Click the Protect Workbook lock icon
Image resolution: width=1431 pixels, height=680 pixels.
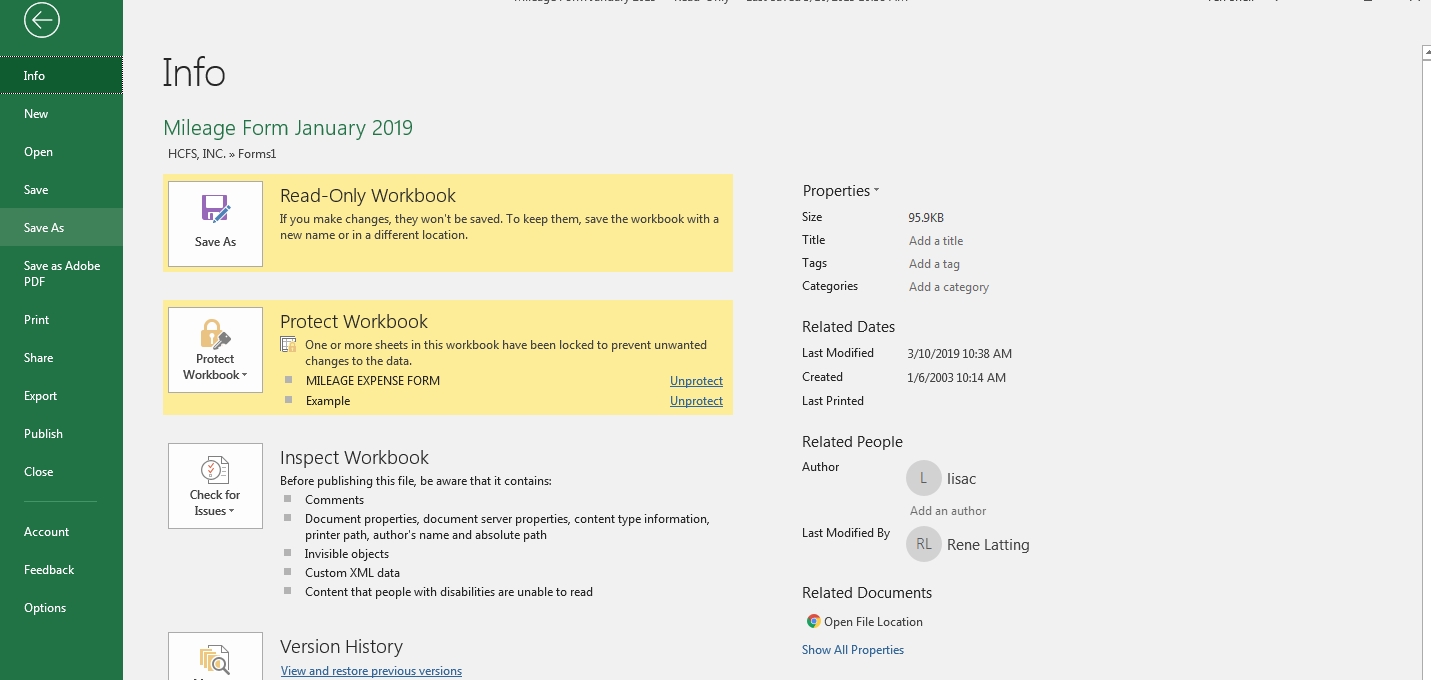[215, 334]
